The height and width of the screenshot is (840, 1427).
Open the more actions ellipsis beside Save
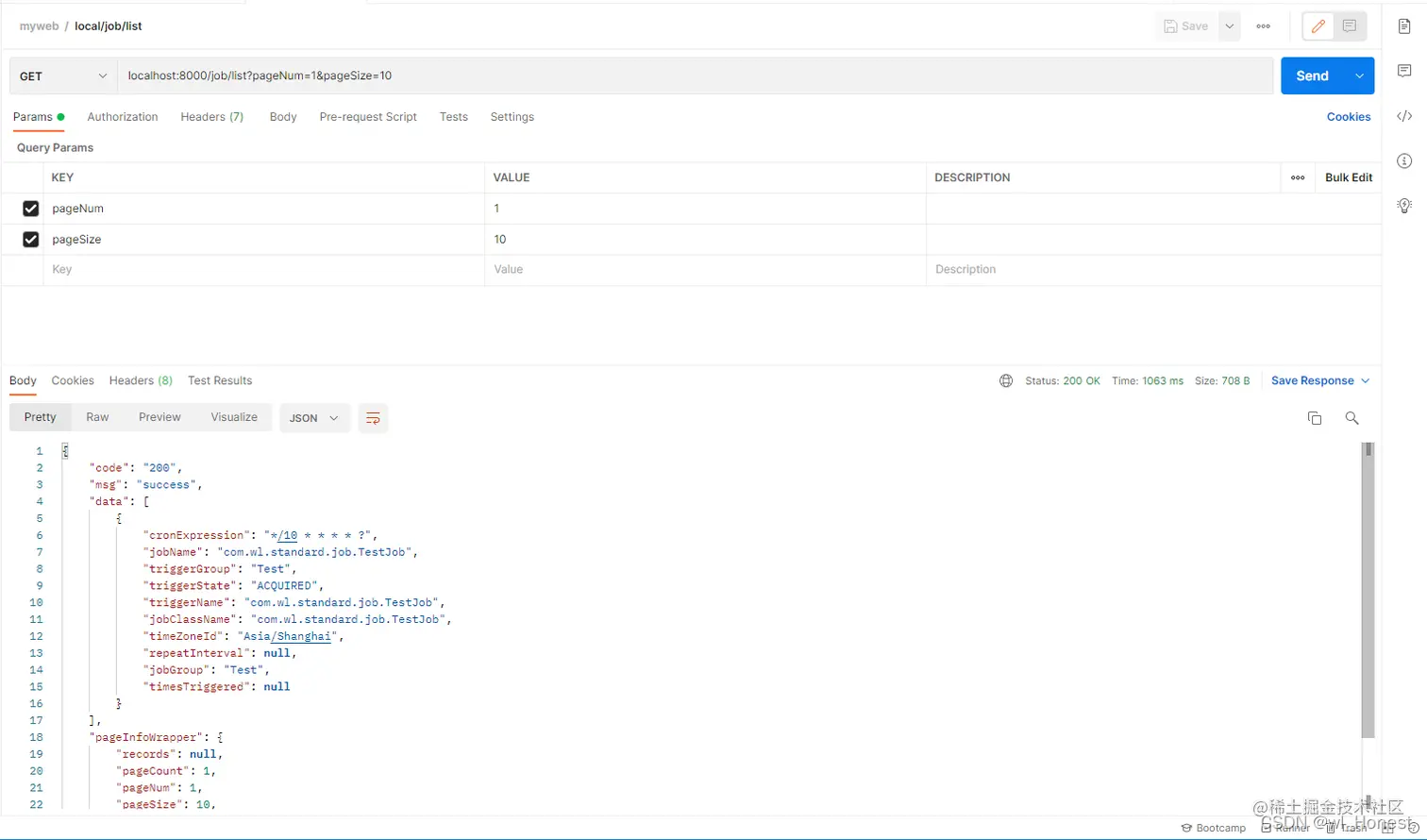click(1264, 26)
